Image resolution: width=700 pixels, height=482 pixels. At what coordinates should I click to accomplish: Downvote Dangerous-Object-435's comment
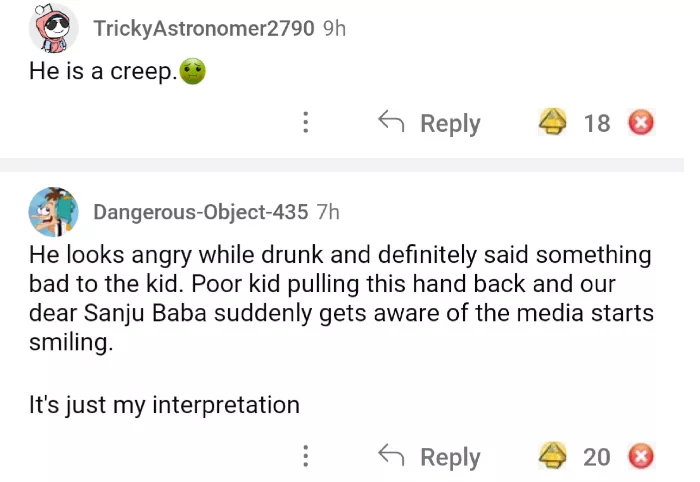(x=641, y=457)
